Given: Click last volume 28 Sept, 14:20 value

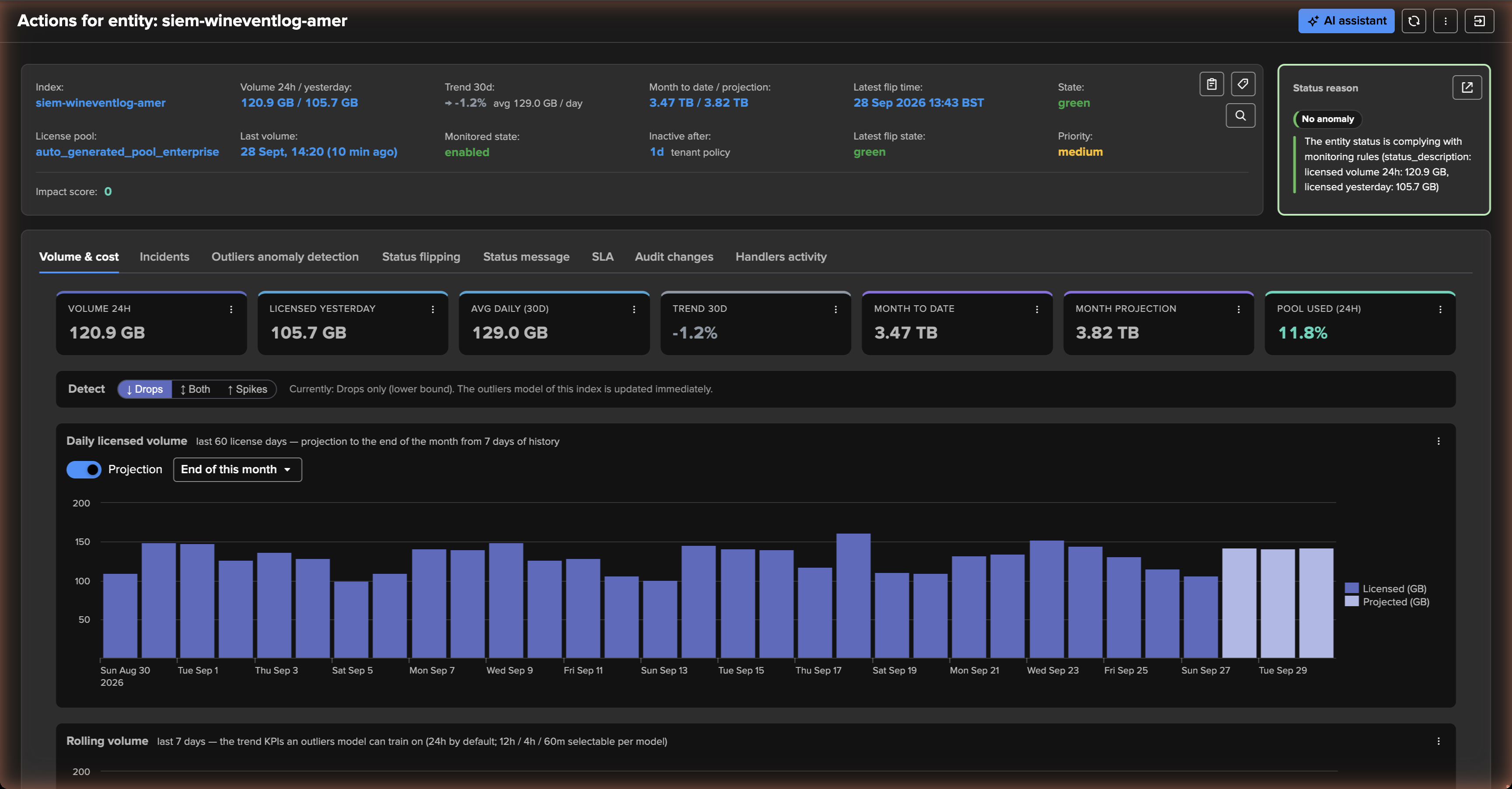Looking at the screenshot, I should click(x=318, y=152).
